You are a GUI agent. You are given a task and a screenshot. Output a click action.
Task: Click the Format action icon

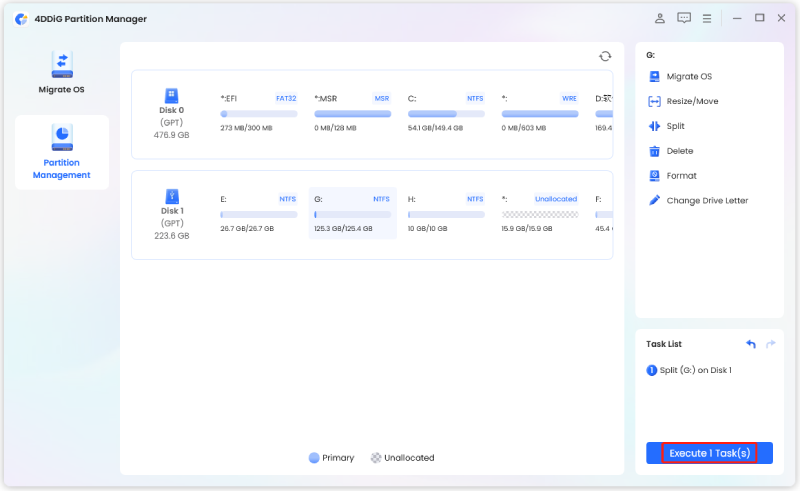coord(654,176)
